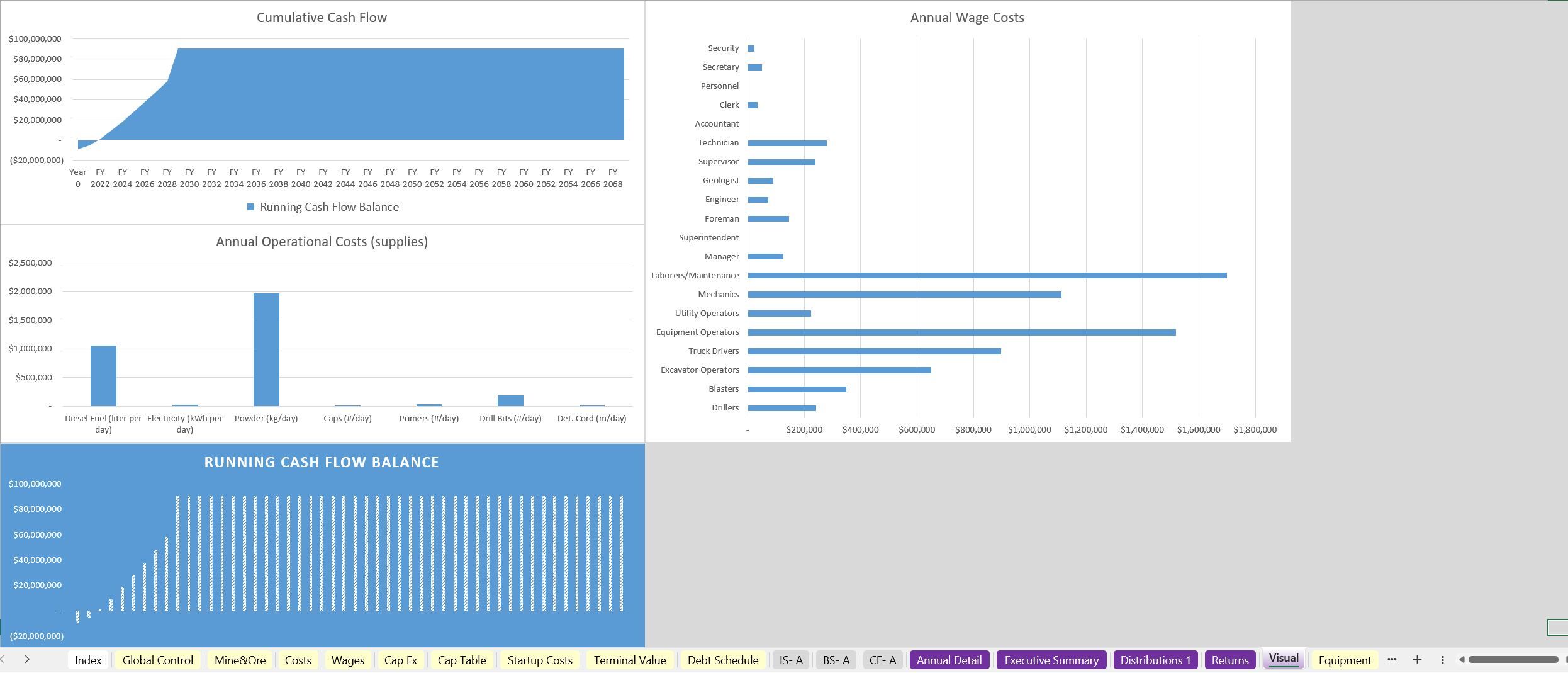Add a new worksheet with the plus icon
The height and width of the screenshot is (673, 1568).
point(1416,660)
